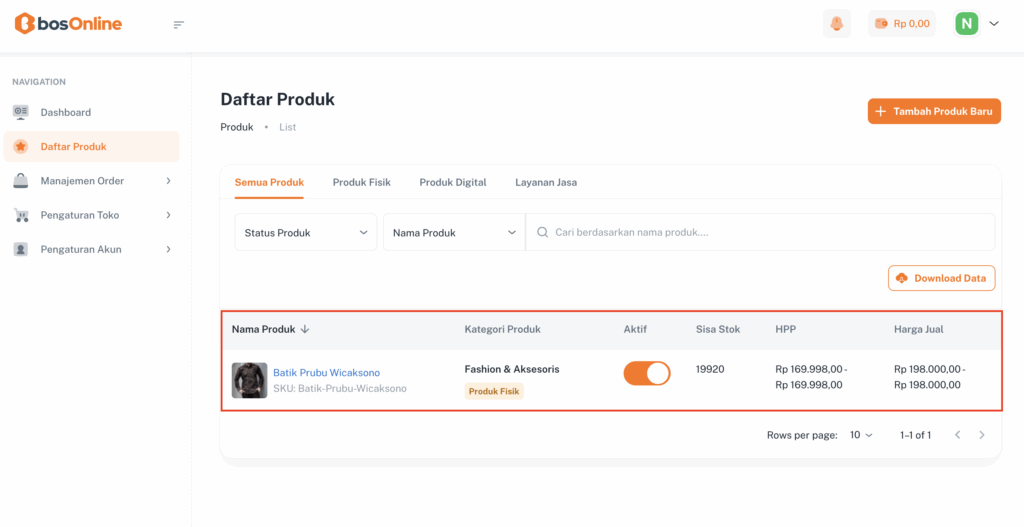Expand the profile menu chevron
Image resolution: width=1024 pixels, height=527 pixels.
click(x=994, y=23)
